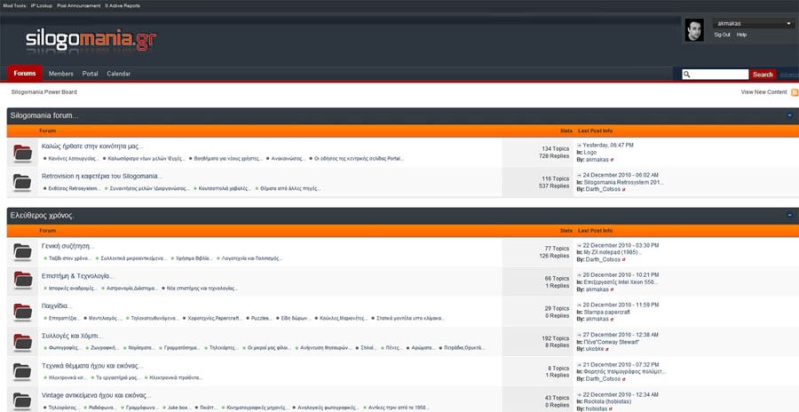Collapse the Silogomania forum category
This screenshot has width=799, height=412.
point(789,116)
